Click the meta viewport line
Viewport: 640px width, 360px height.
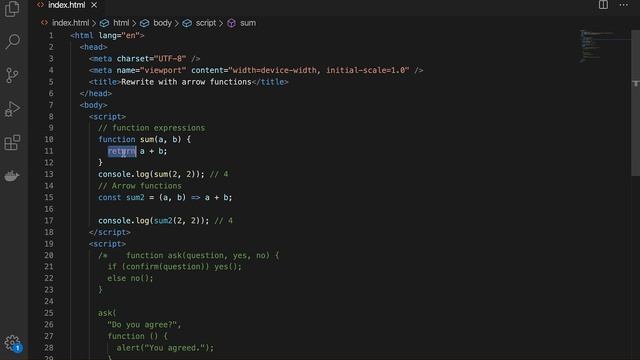click(256, 70)
